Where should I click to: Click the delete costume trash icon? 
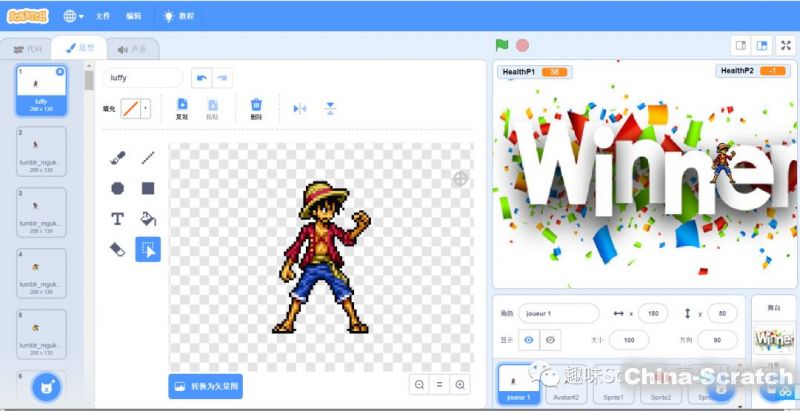click(x=256, y=107)
